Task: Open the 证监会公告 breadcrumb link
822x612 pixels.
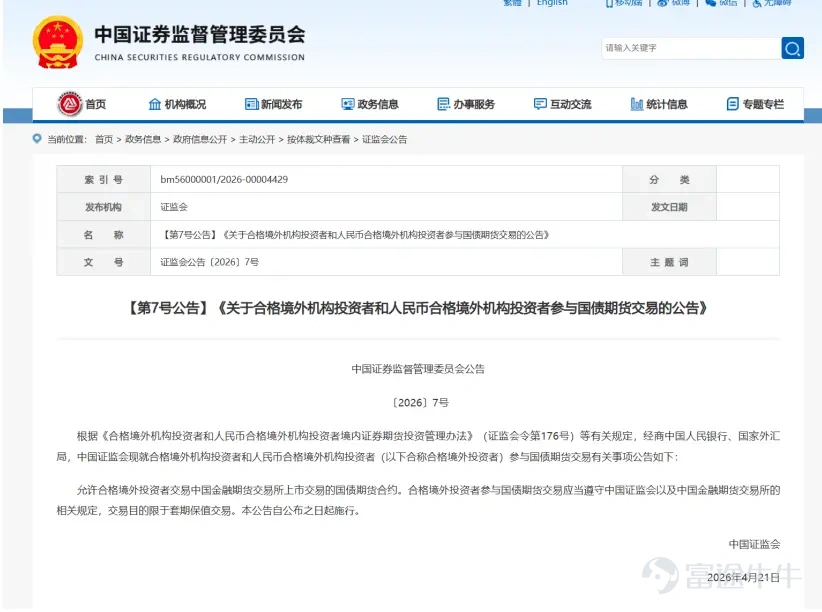Action: 384,139
